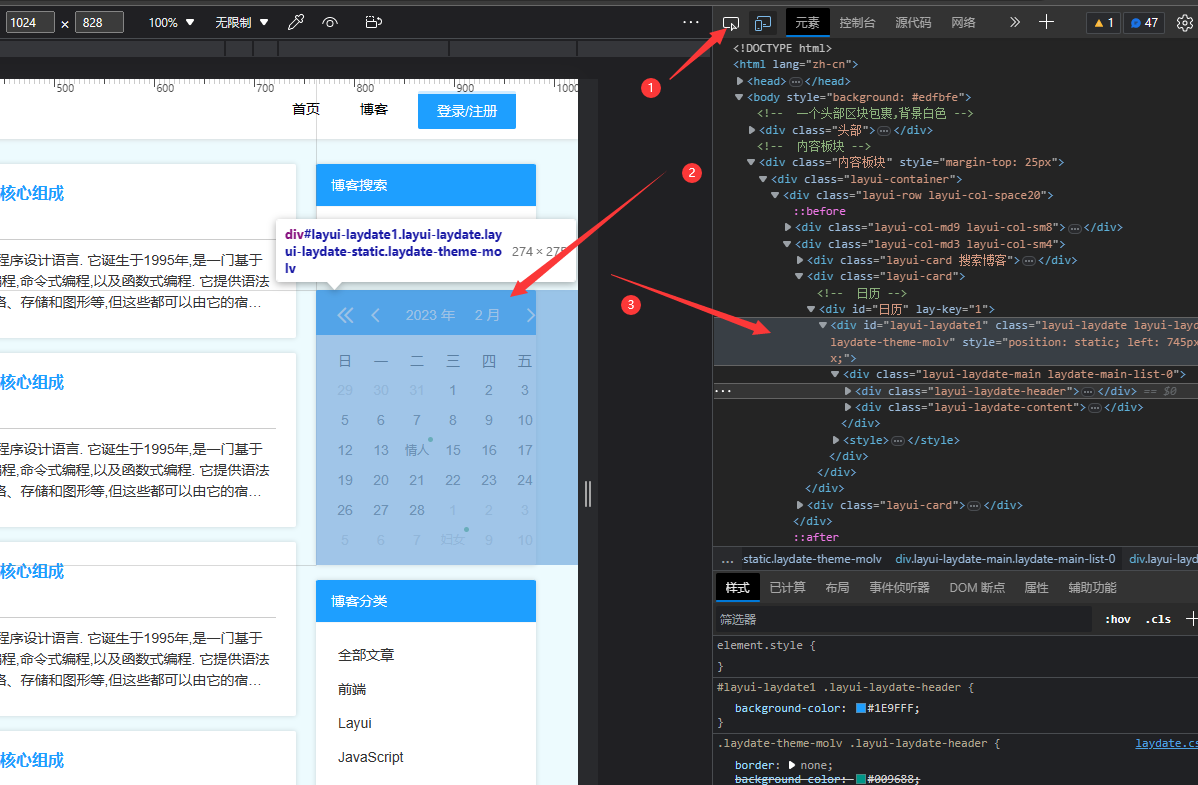The height and width of the screenshot is (785, 1198).
Task: Select the 全部文章 category
Action: click(366, 655)
